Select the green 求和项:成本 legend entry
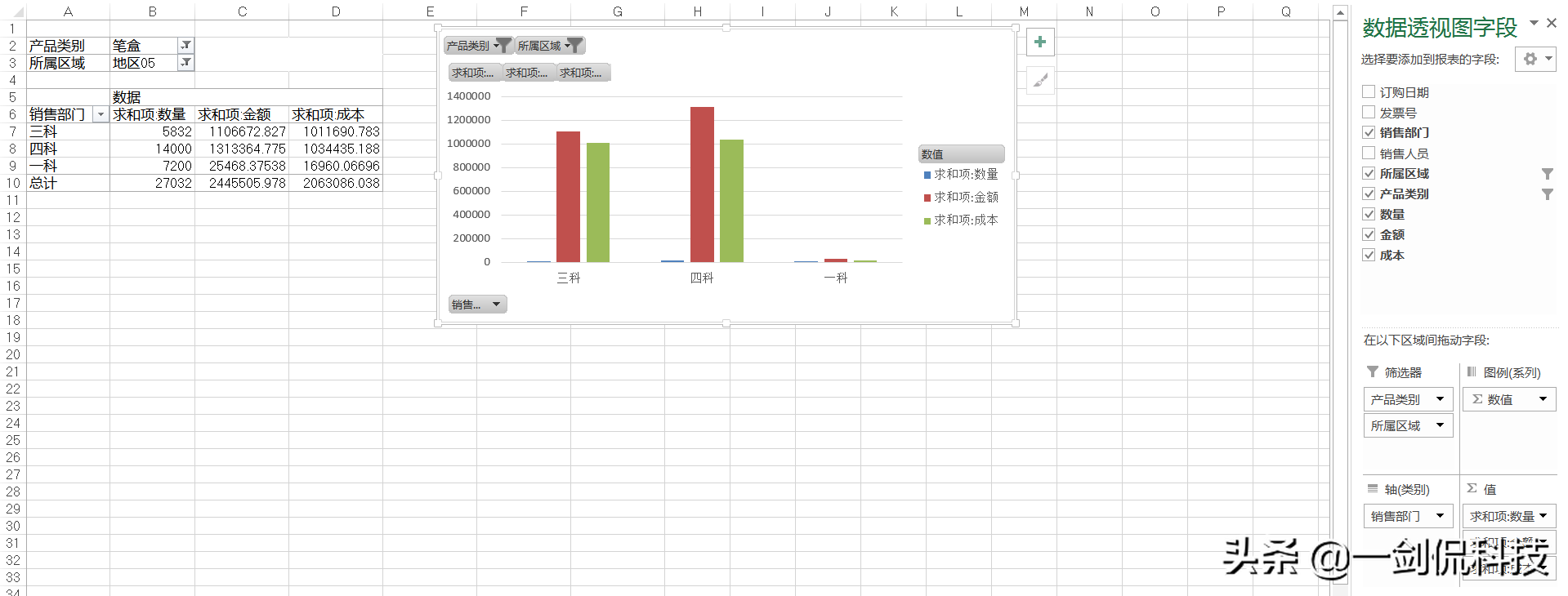 coord(961,220)
